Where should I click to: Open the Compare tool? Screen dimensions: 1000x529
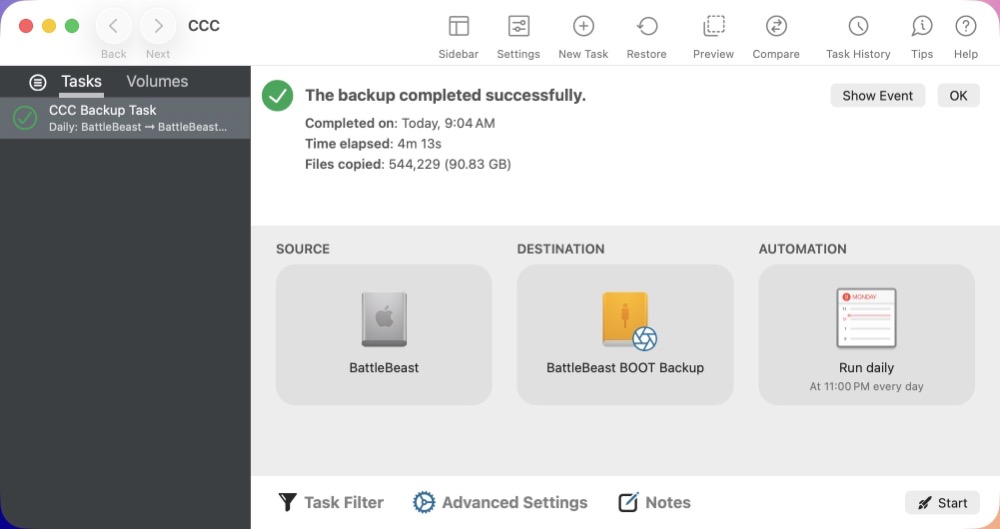(x=776, y=26)
